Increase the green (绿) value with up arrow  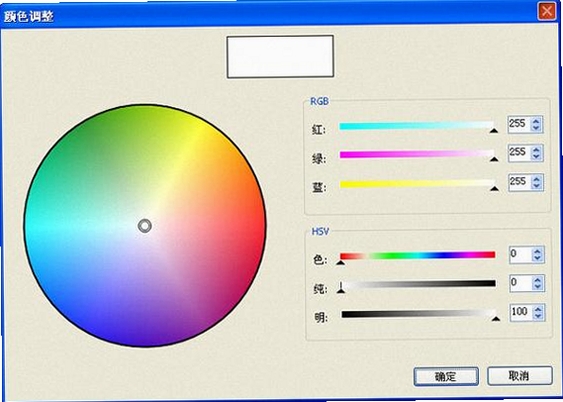pyautogui.click(x=536, y=150)
